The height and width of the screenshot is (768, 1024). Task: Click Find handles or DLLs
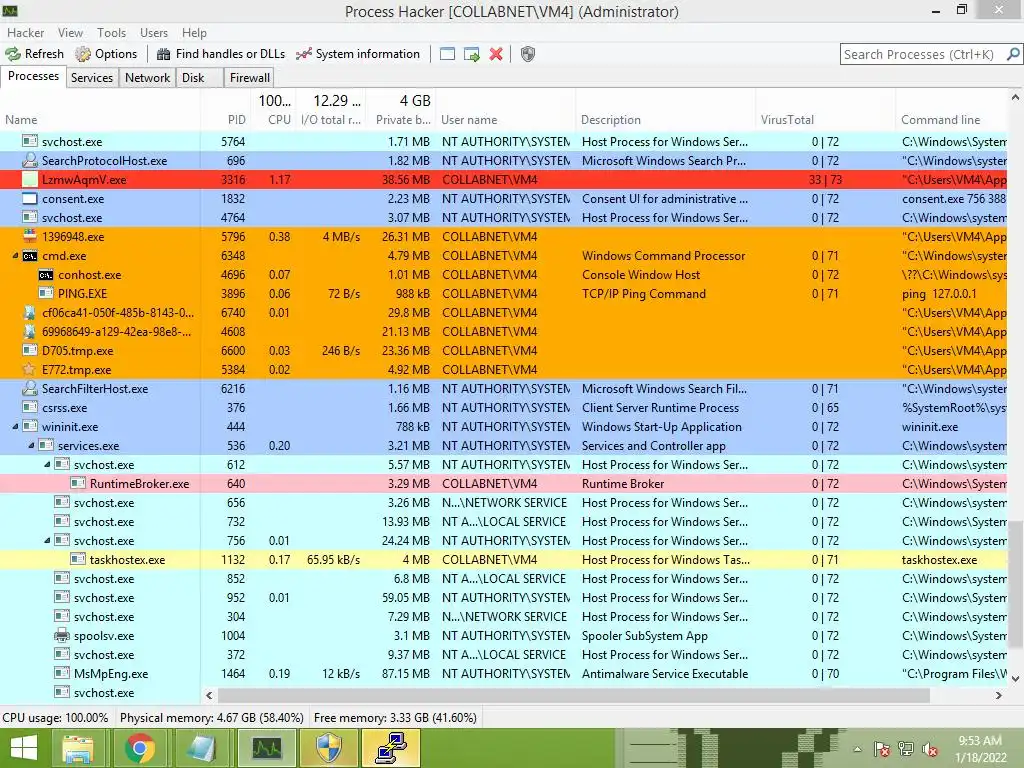[221, 54]
